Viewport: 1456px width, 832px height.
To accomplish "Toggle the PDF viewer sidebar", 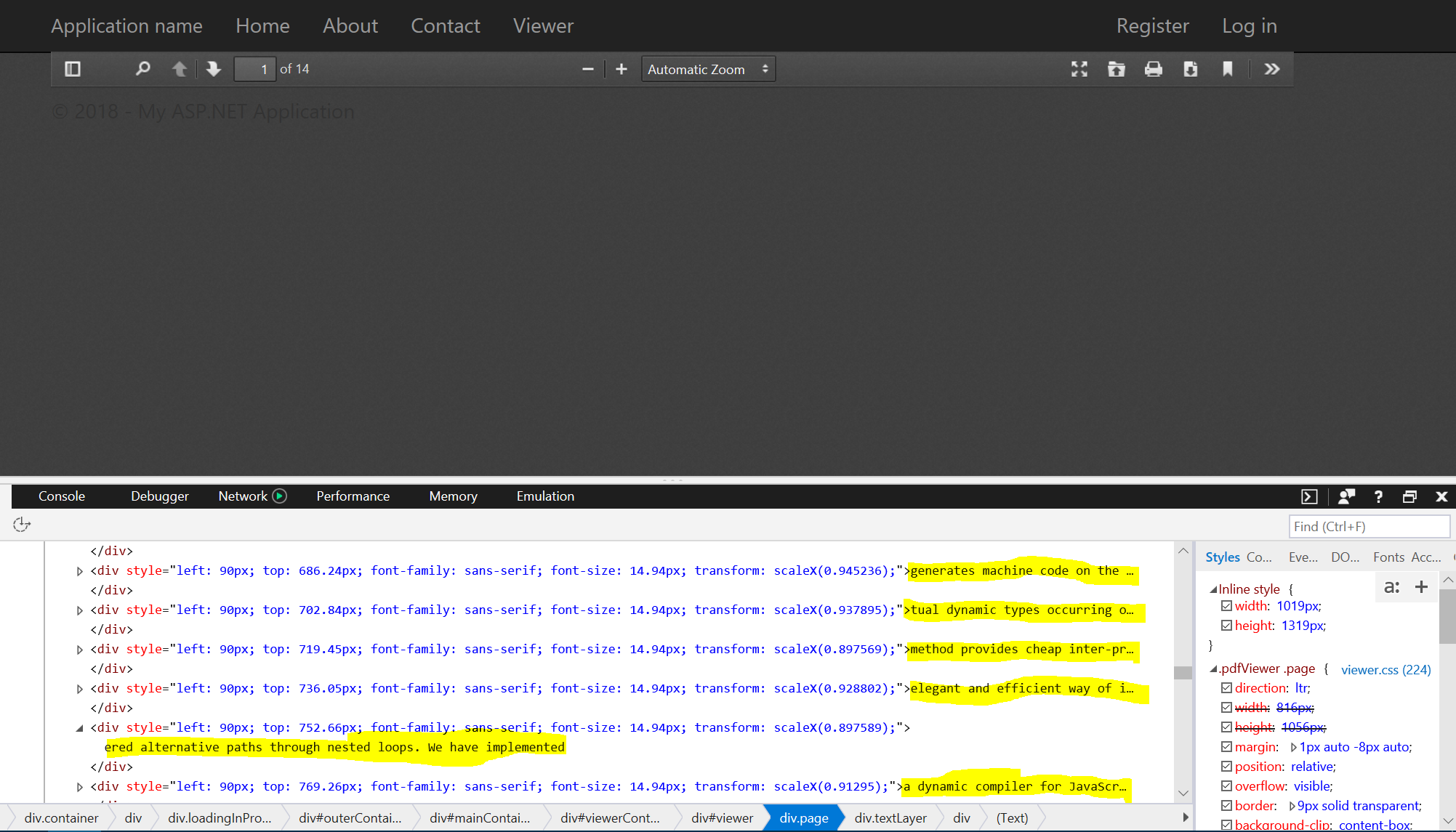I will 72,68.
